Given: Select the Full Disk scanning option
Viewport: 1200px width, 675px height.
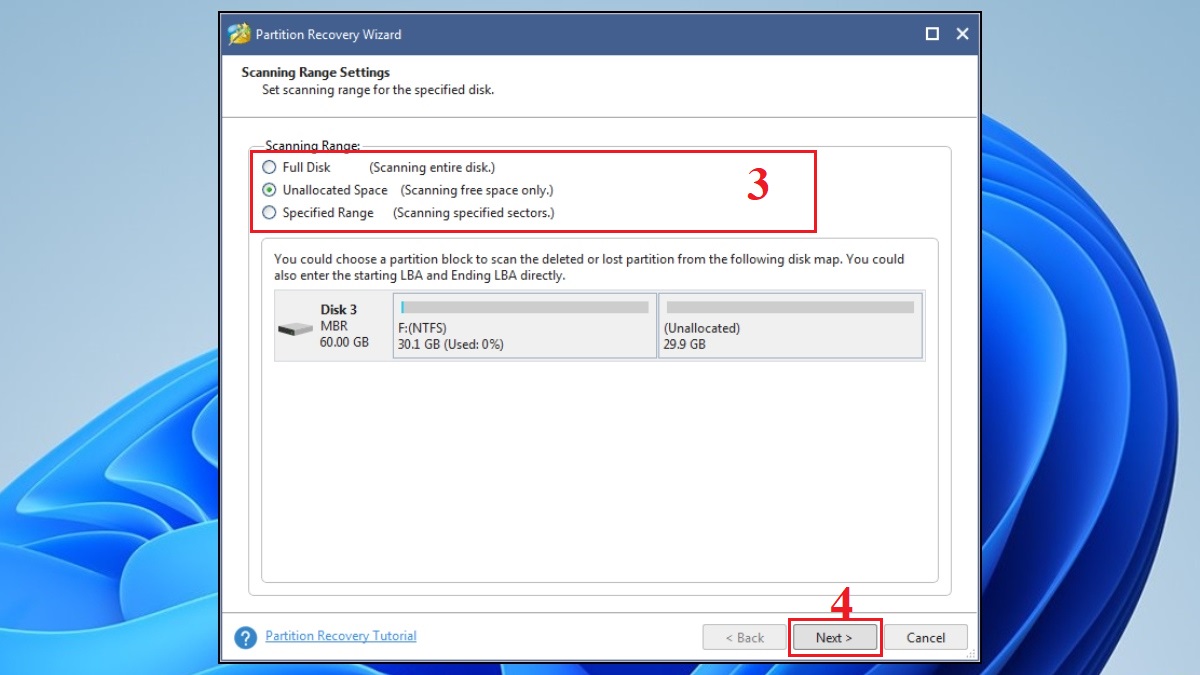Looking at the screenshot, I should click(269, 167).
